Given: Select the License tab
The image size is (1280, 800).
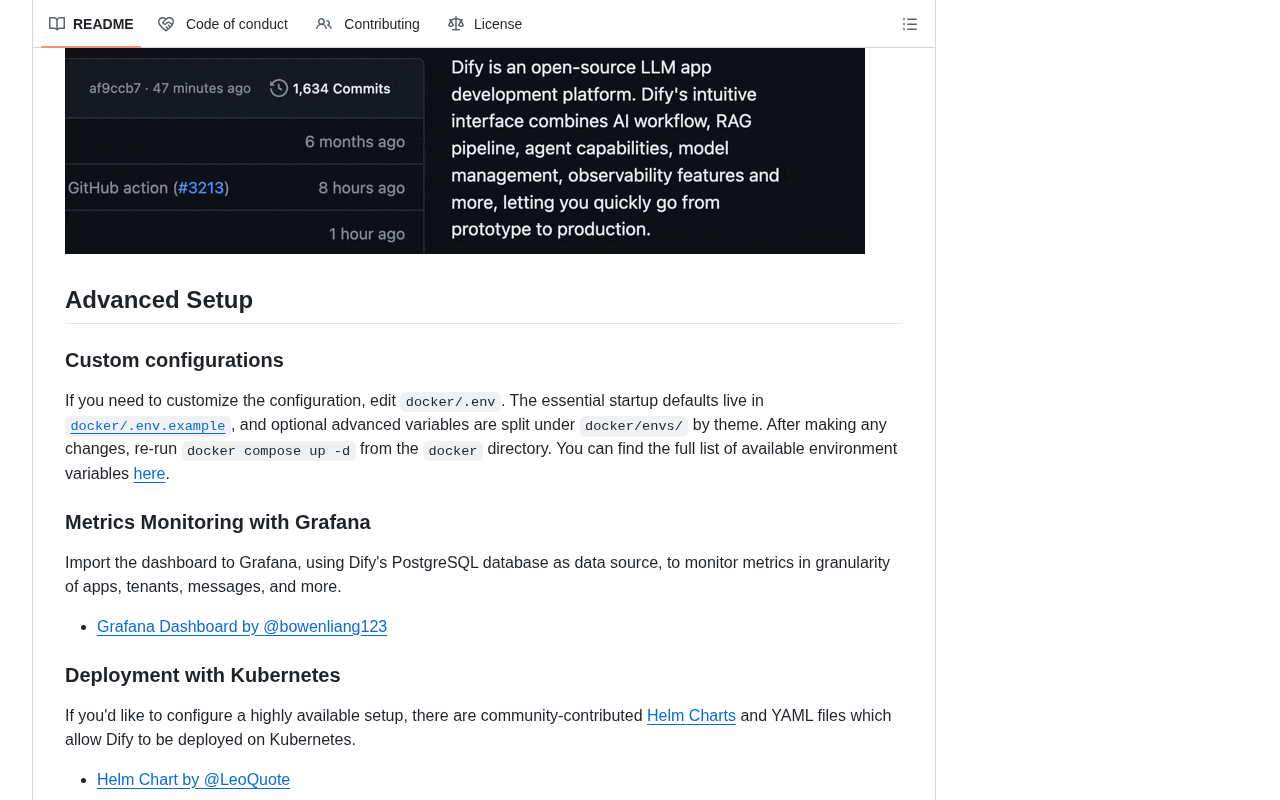Looking at the screenshot, I should tap(485, 24).
